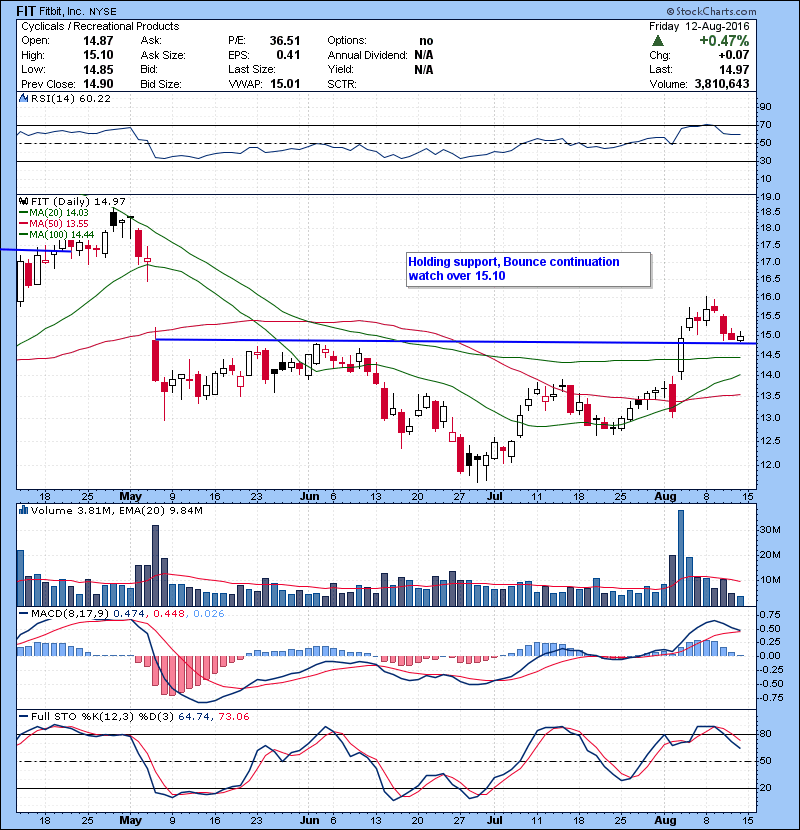Click Cyclicals / Recreational Products sector text
Screen dimensions: 800x830
(100, 26)
